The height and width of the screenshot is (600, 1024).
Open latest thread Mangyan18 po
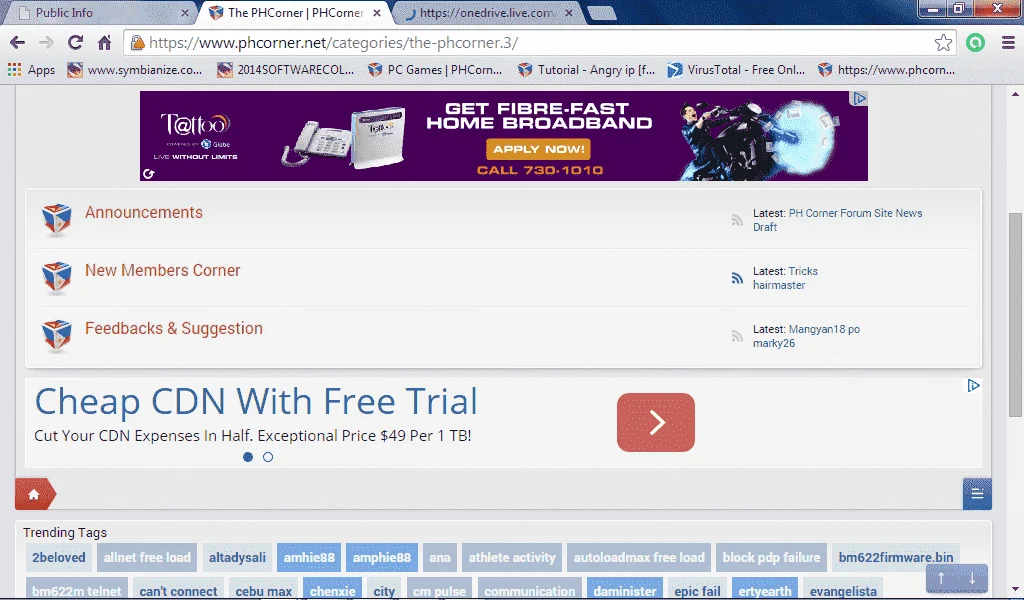pyautogui.click(x=824, y=329)
